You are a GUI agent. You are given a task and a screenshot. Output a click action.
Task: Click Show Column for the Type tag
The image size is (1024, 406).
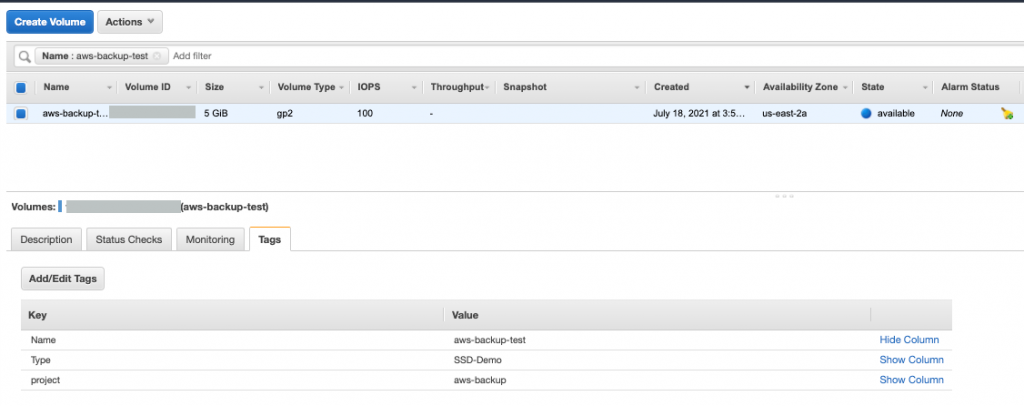point(911,360)
